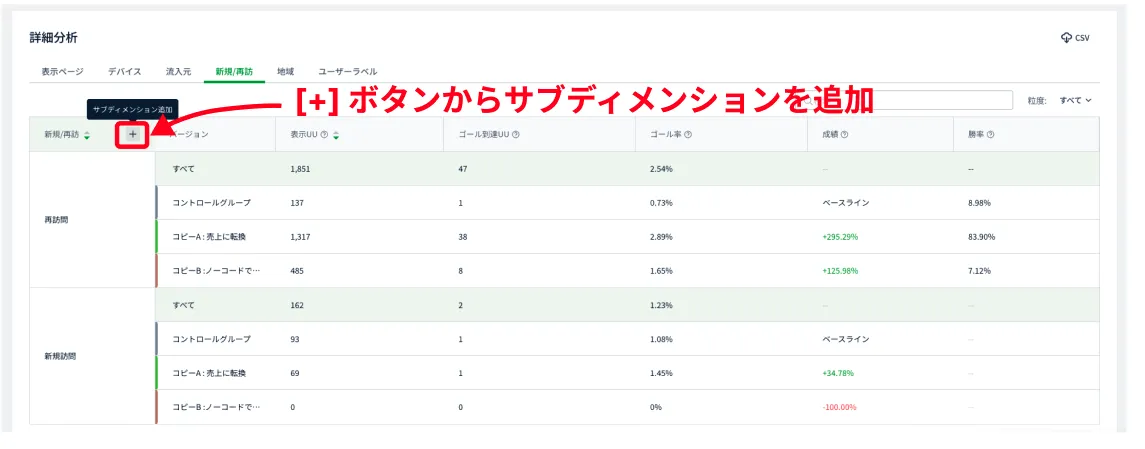The image size is (1145, 449).
Task: Click help icon next to 成績
Action: 845,135
